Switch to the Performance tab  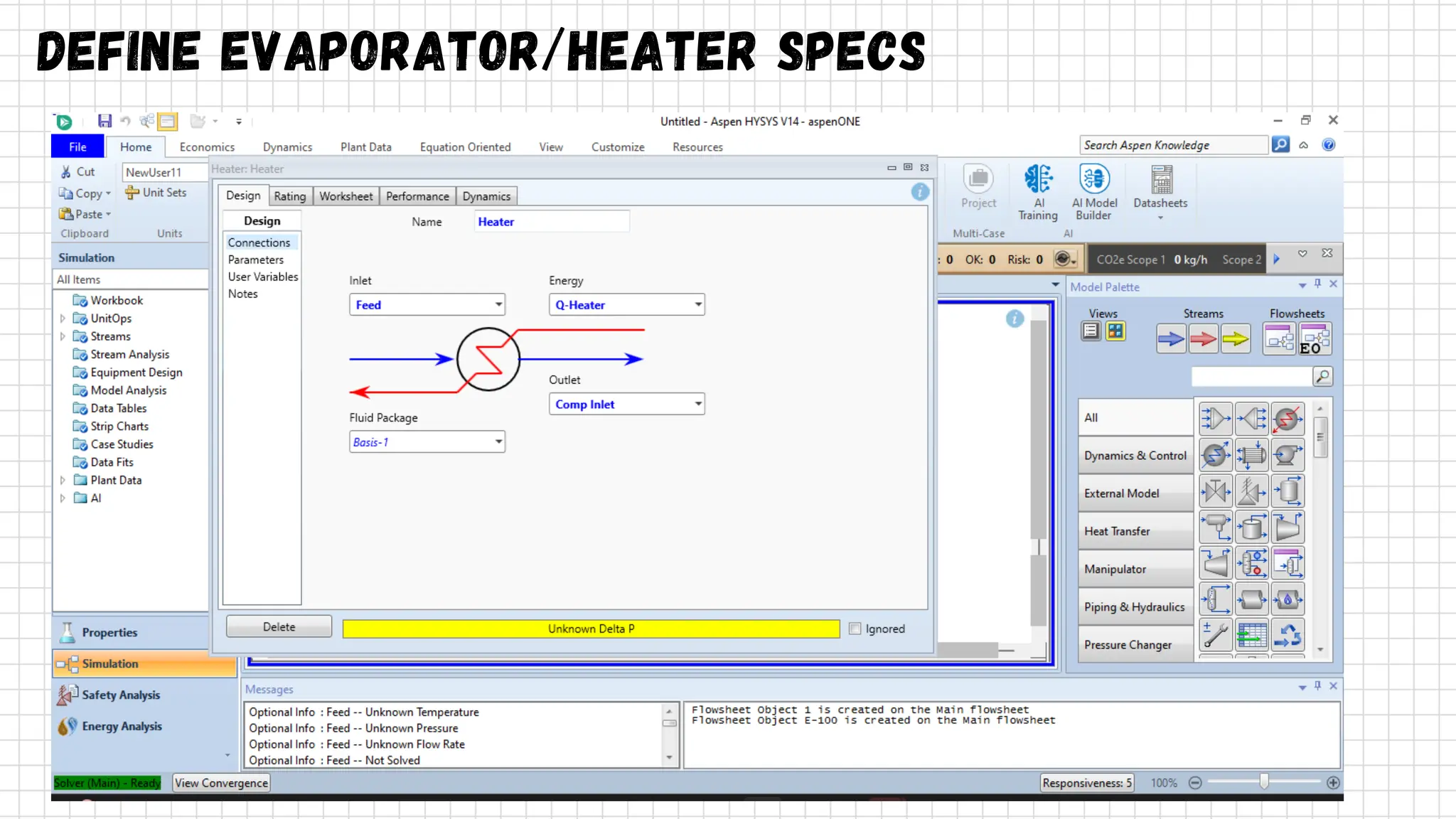[417, 196]
